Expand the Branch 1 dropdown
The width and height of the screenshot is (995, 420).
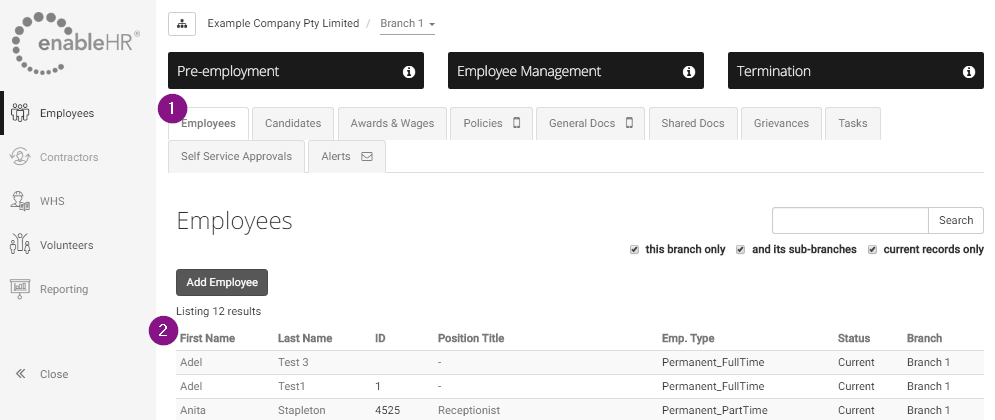click(x=407, y=24)
